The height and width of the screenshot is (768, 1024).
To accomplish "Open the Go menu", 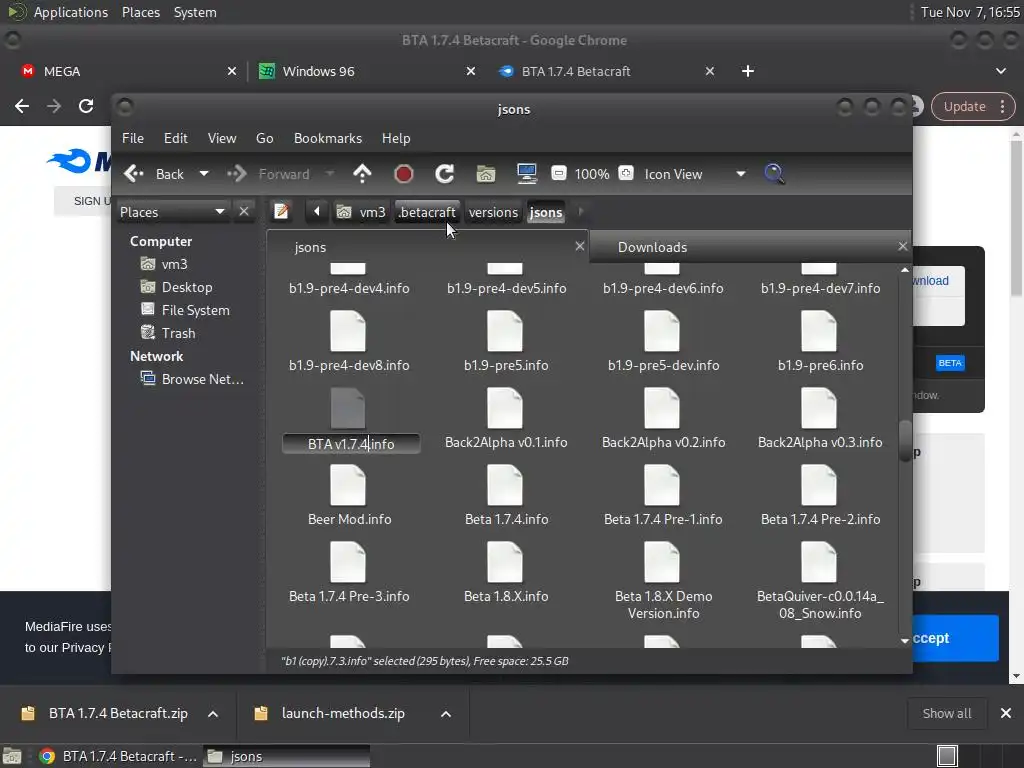I will pos(264,138).
